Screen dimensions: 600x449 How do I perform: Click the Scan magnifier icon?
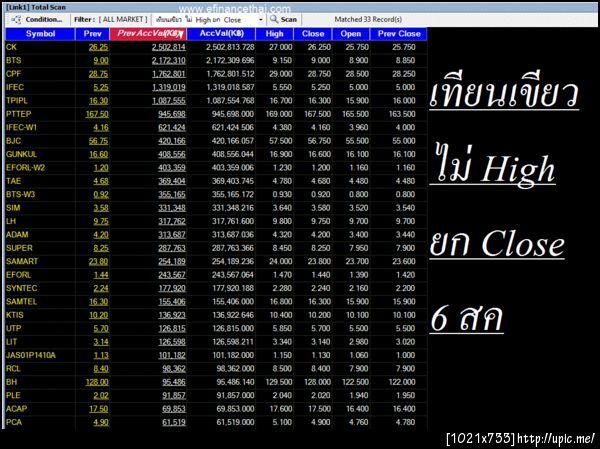point(274,19)
